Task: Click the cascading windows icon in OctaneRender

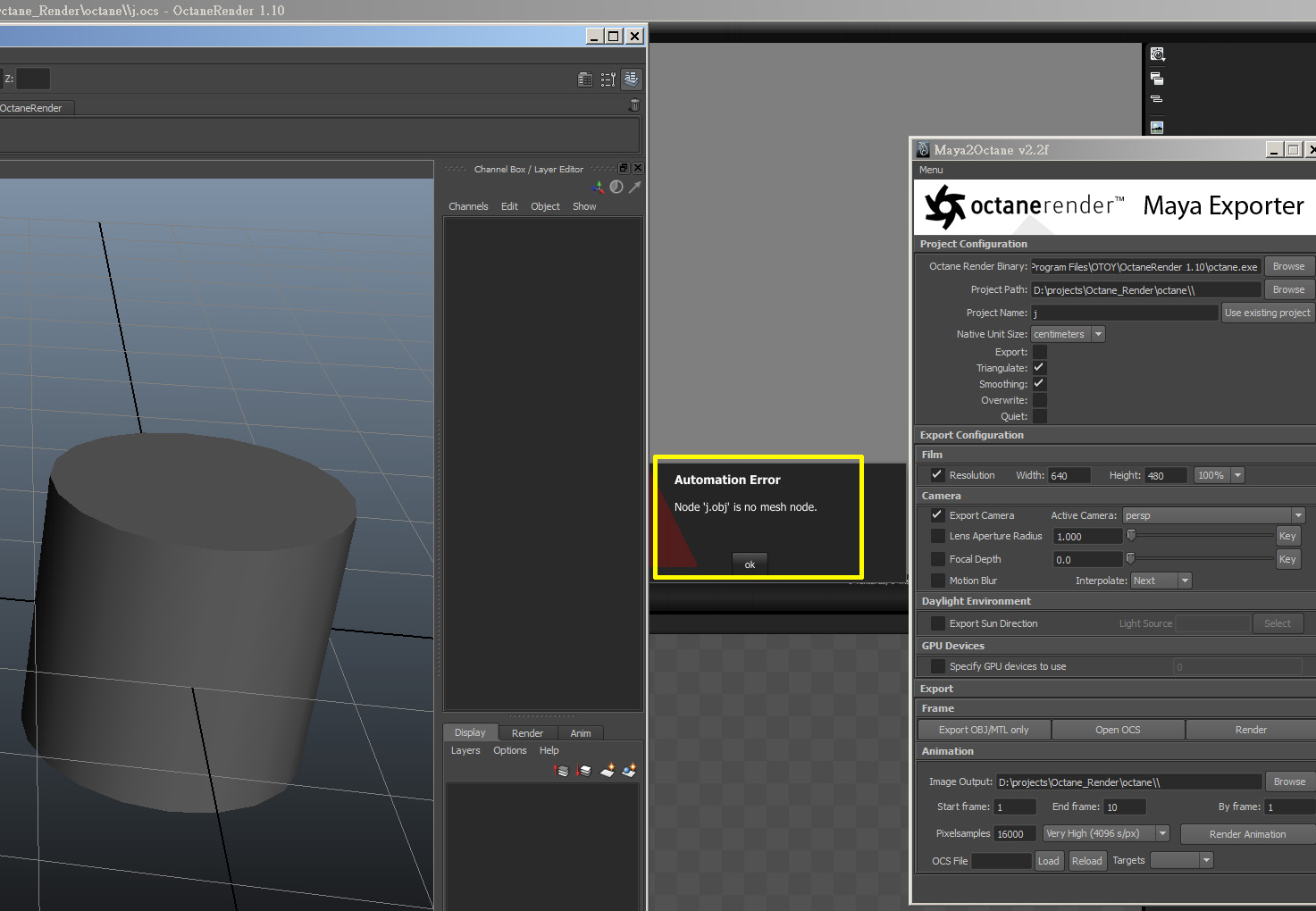Action: click(1157, 79)
